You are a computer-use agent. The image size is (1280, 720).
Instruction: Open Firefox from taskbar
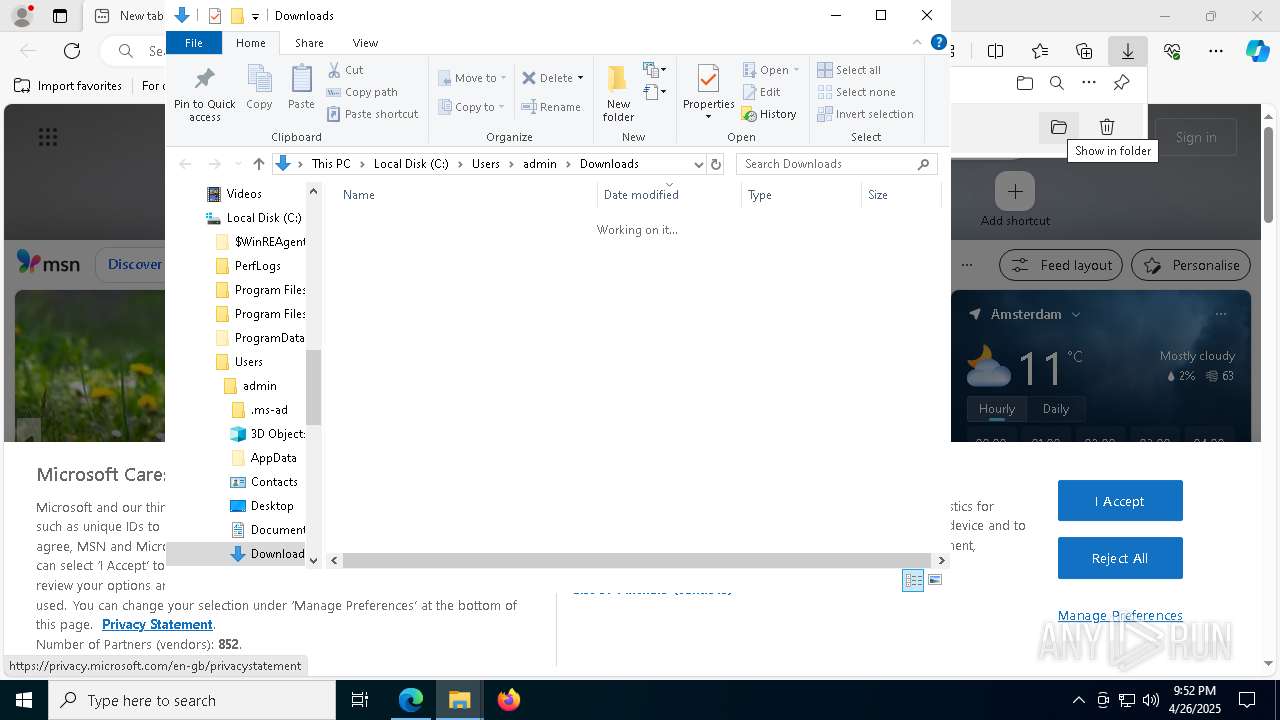[x=508, y=700]
